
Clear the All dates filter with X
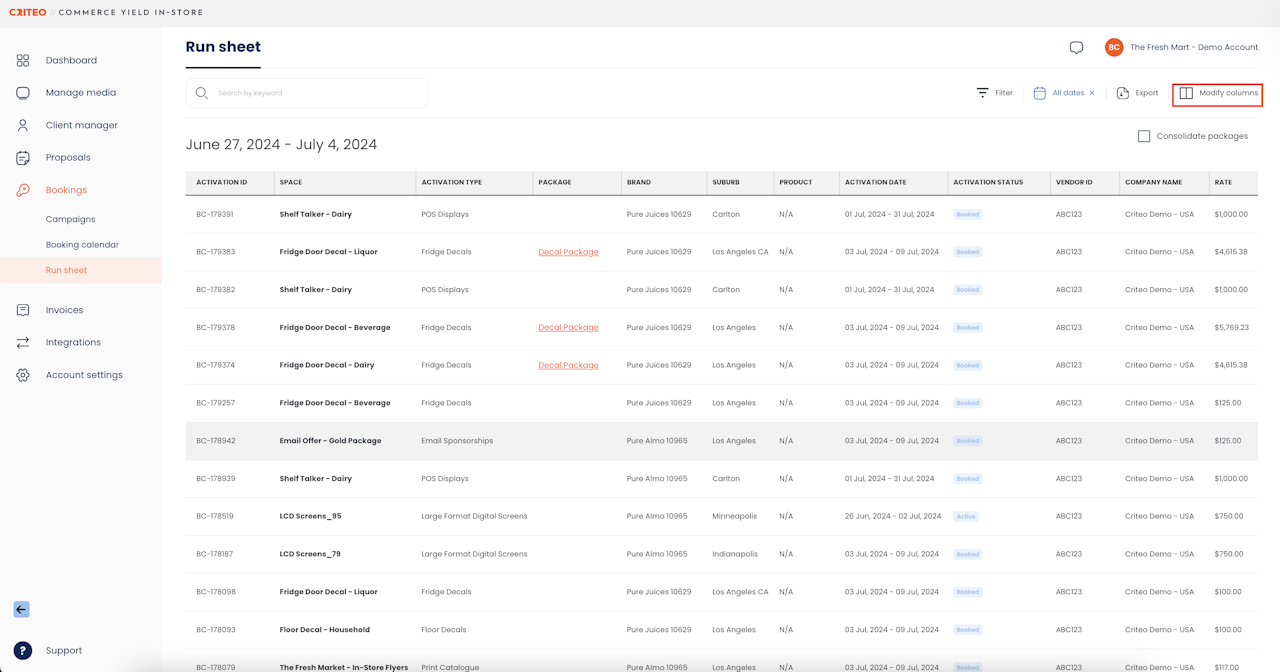coord(1092,93)
